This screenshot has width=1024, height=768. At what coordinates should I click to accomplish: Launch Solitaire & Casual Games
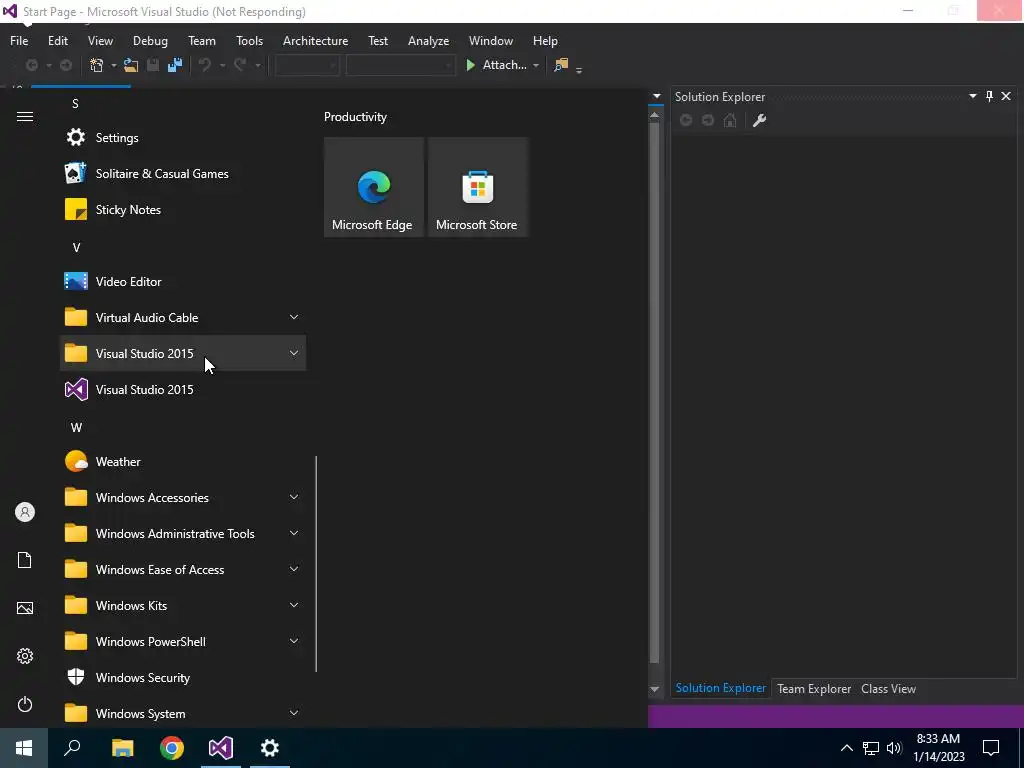pos(183,174)
